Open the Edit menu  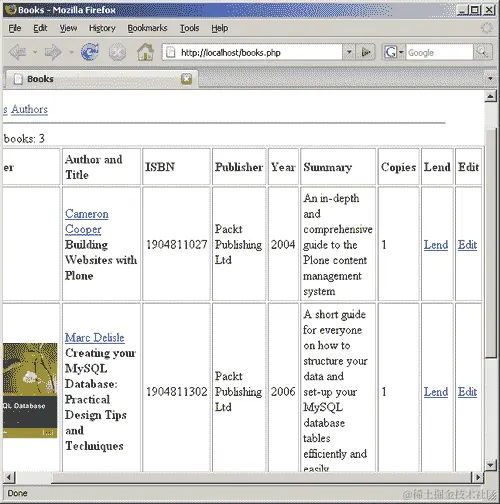tap(40, 28)
